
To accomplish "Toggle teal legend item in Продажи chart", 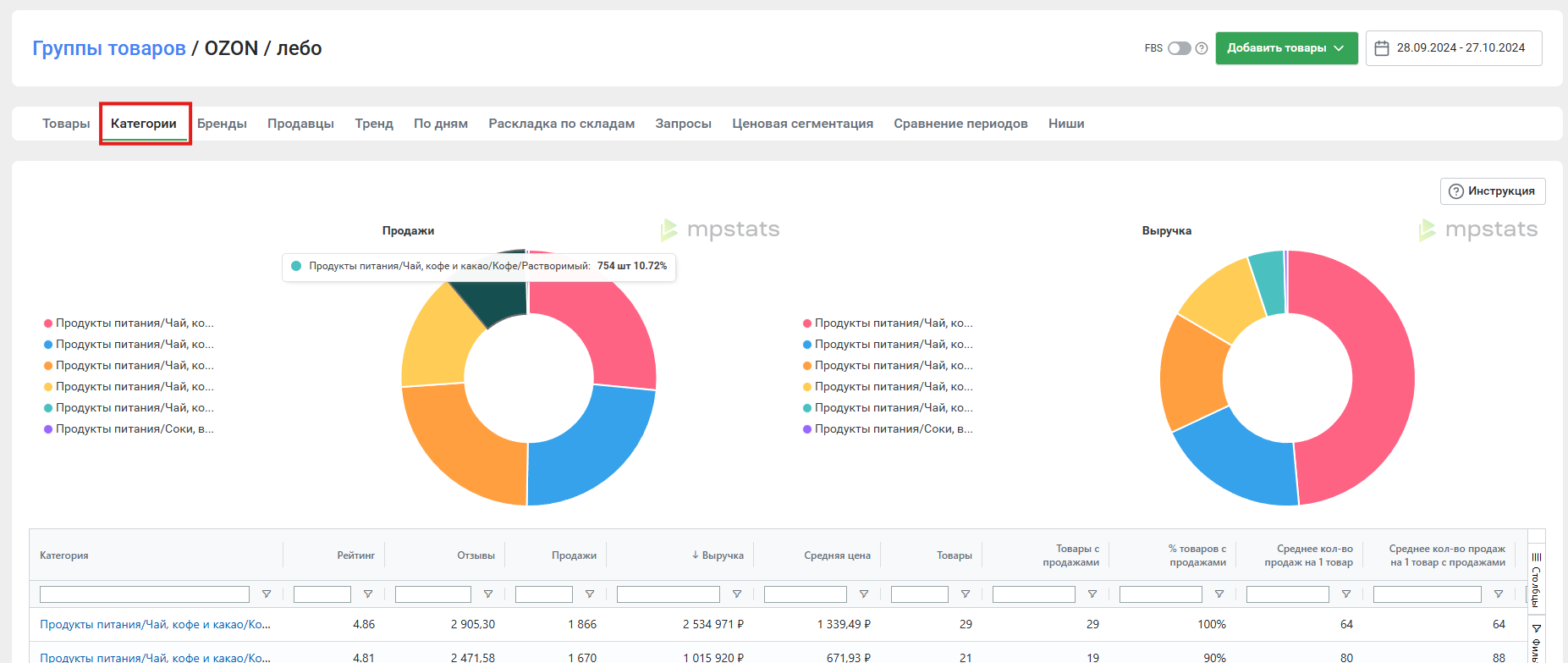I will pos(129,408).
